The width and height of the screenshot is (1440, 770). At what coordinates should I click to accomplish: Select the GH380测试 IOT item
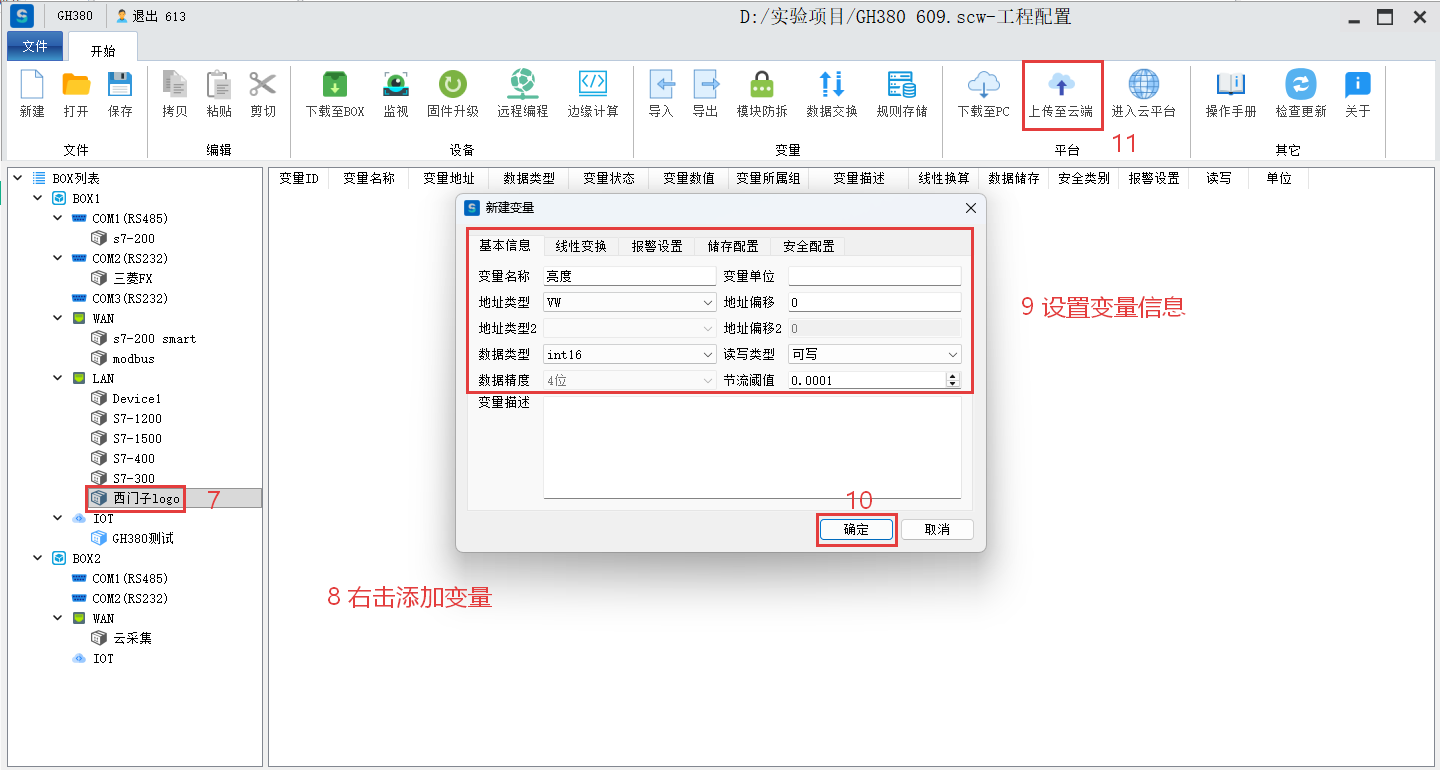point(143,538)
